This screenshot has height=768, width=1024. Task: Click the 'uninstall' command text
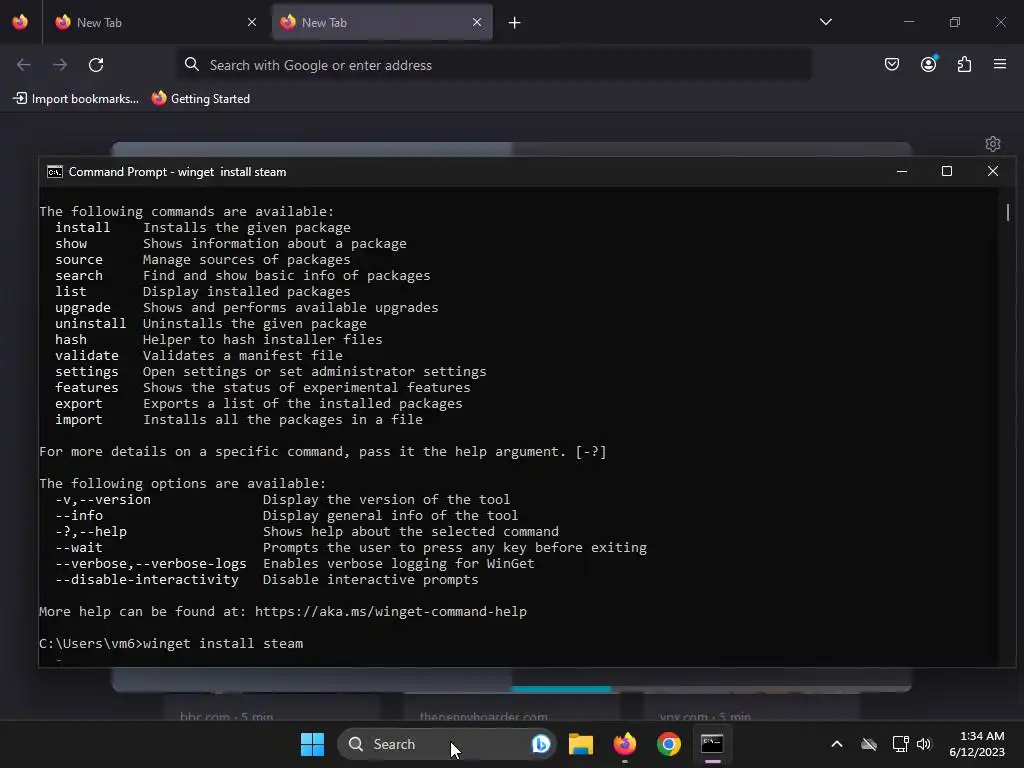tap(90, 323)
